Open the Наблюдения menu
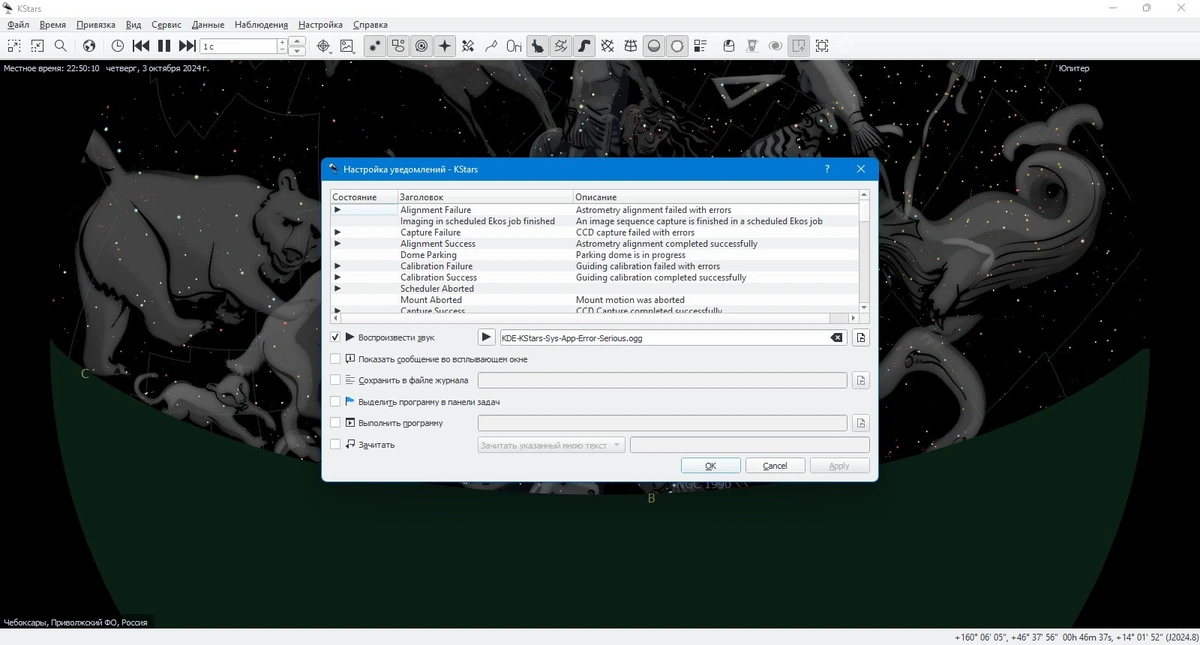 pos(261,24)
